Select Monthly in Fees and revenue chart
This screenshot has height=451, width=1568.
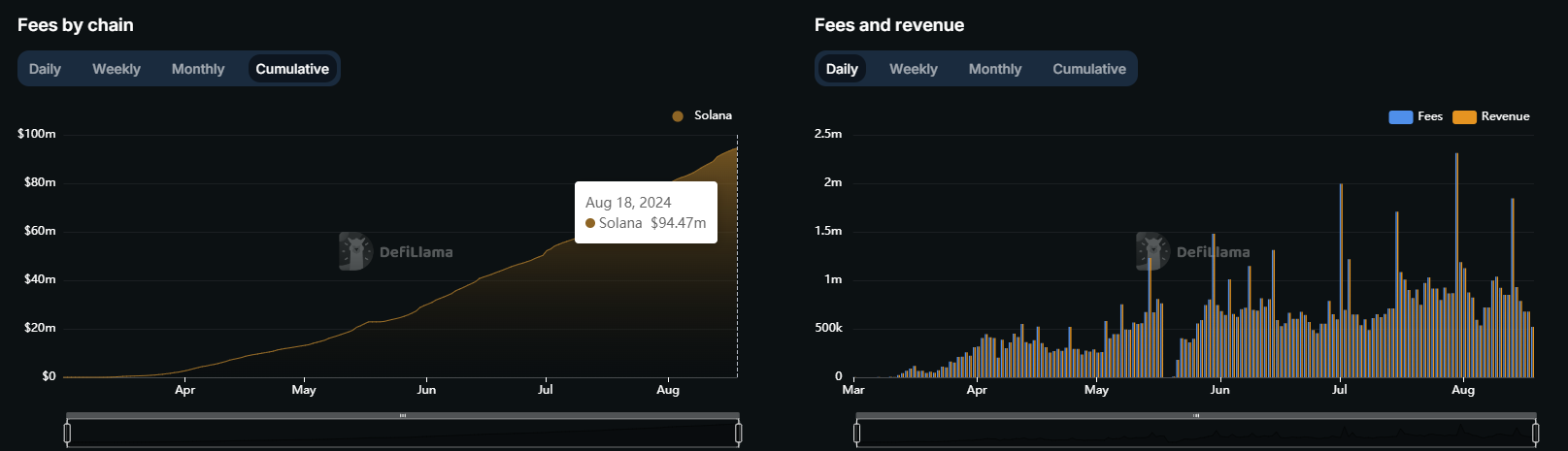995,69
